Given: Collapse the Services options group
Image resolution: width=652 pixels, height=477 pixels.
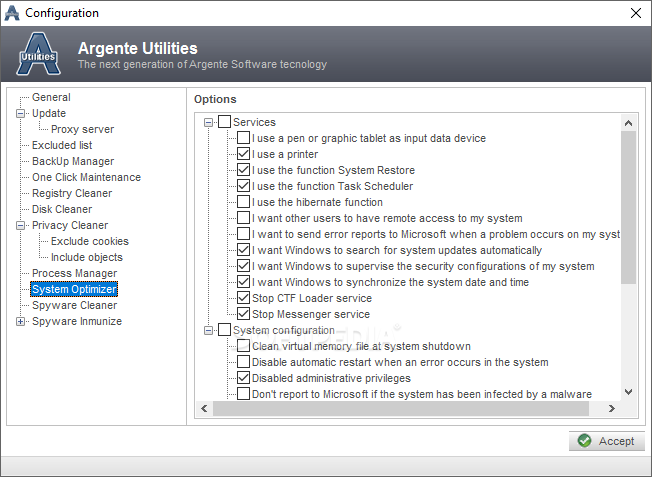Looking at the screenshot, I should tap(208, 122).
